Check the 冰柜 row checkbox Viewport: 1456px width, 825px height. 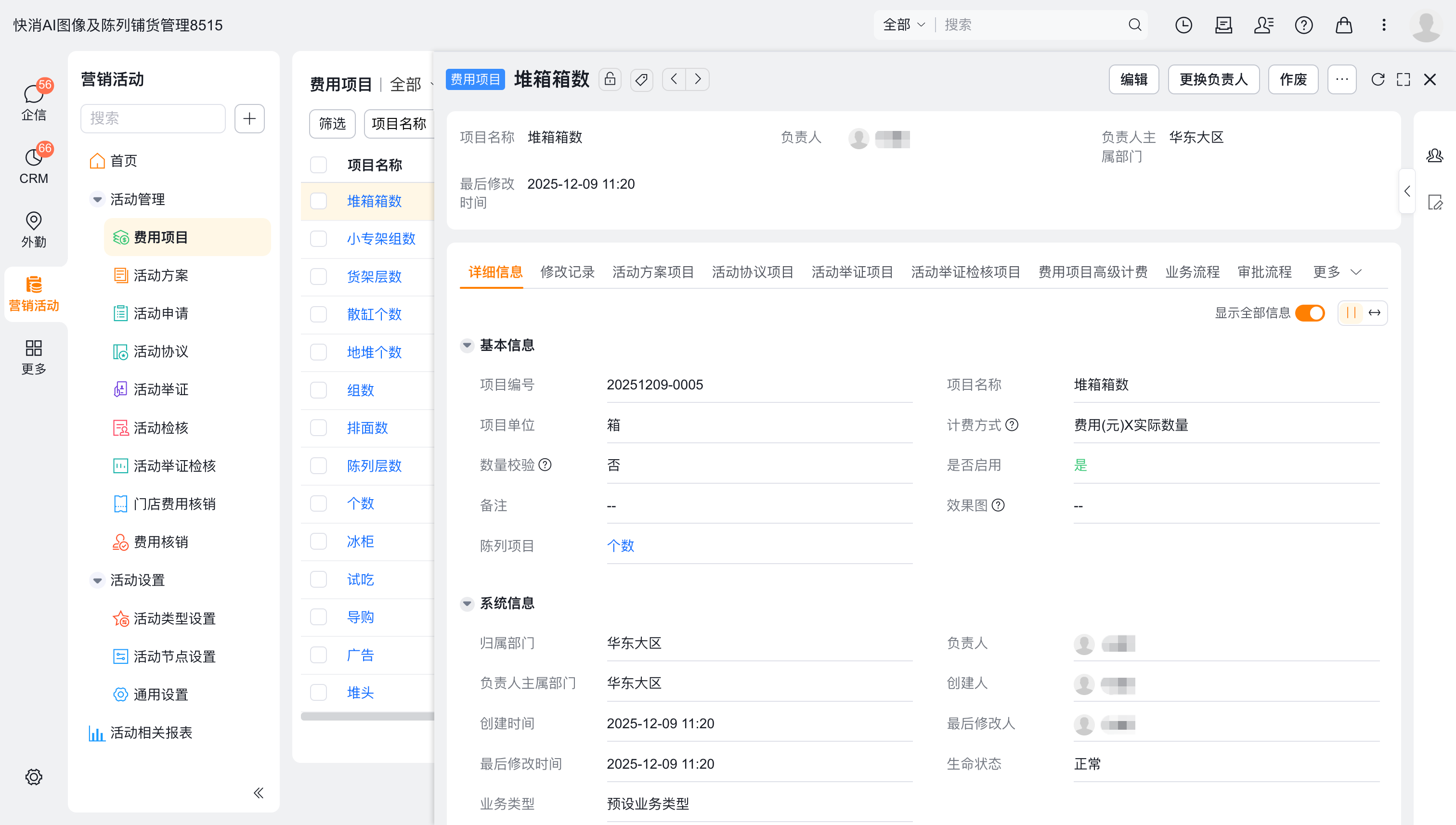319,541
